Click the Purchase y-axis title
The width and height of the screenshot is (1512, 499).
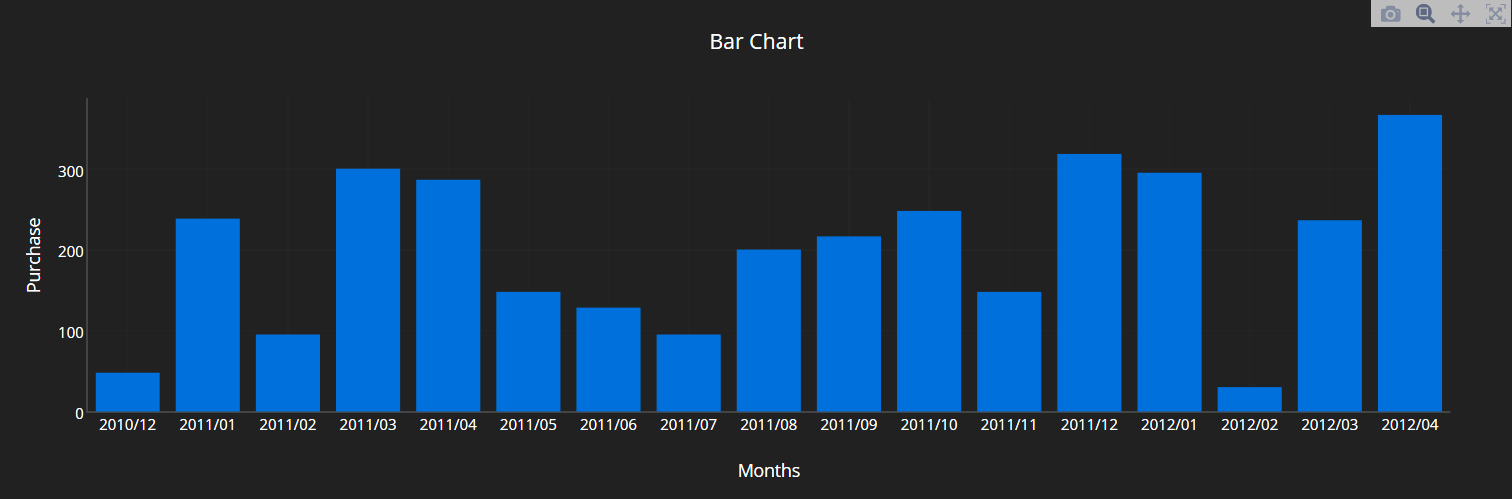coord(34,255)
